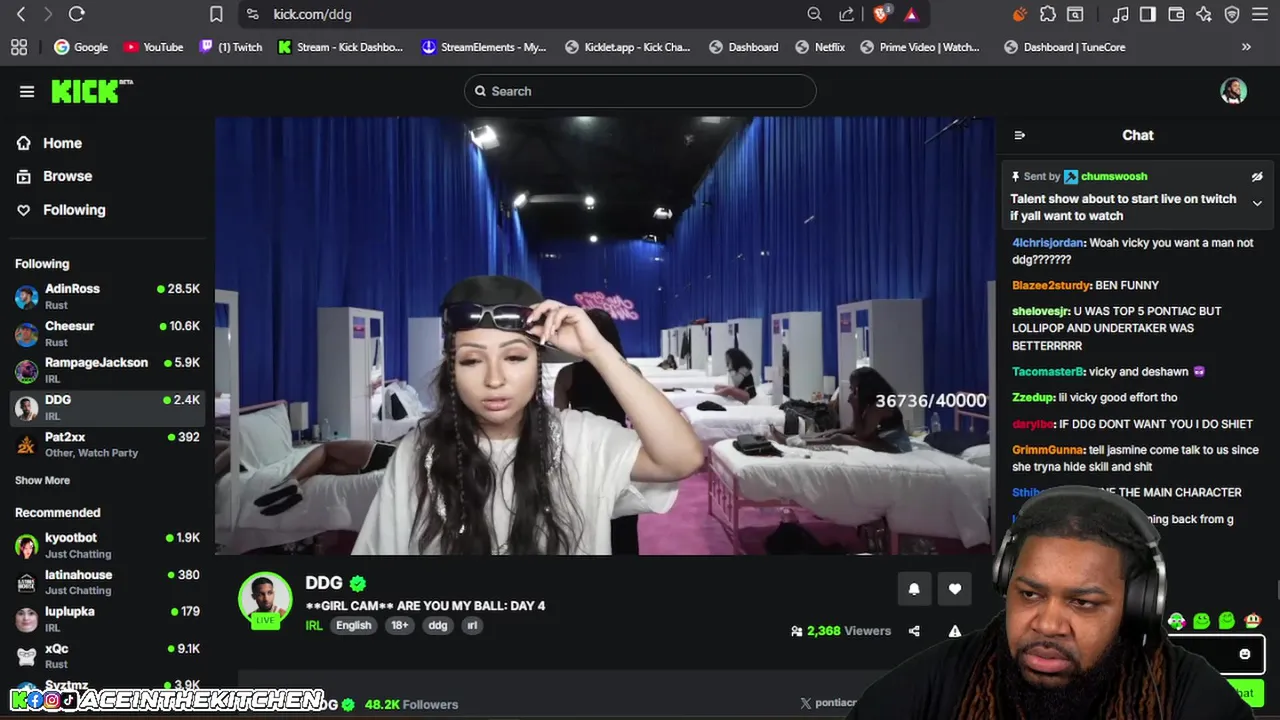Open the Brave VPN shield icon

[1232, 14]
